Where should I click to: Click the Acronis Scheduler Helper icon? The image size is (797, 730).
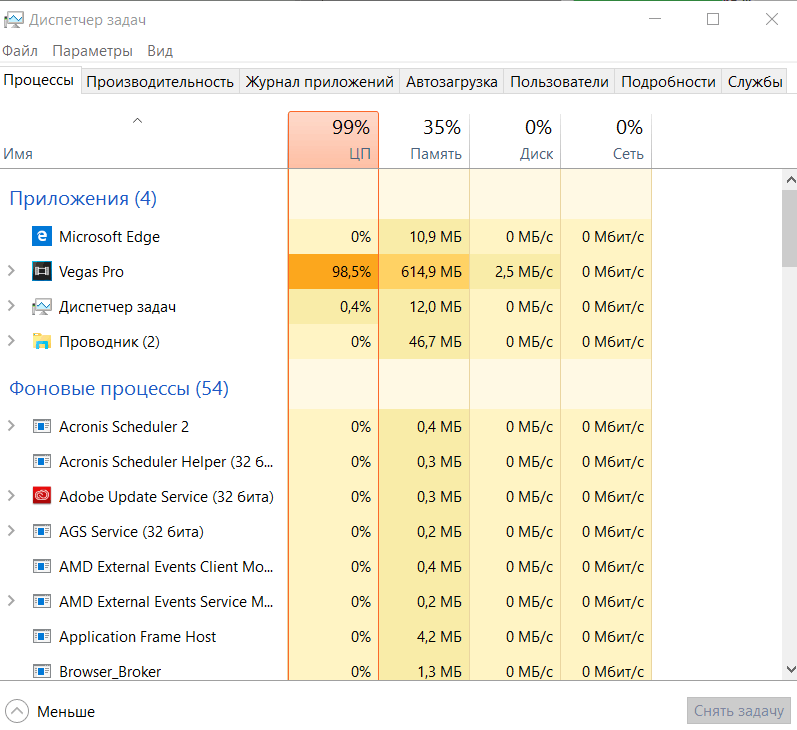[42, 461]
